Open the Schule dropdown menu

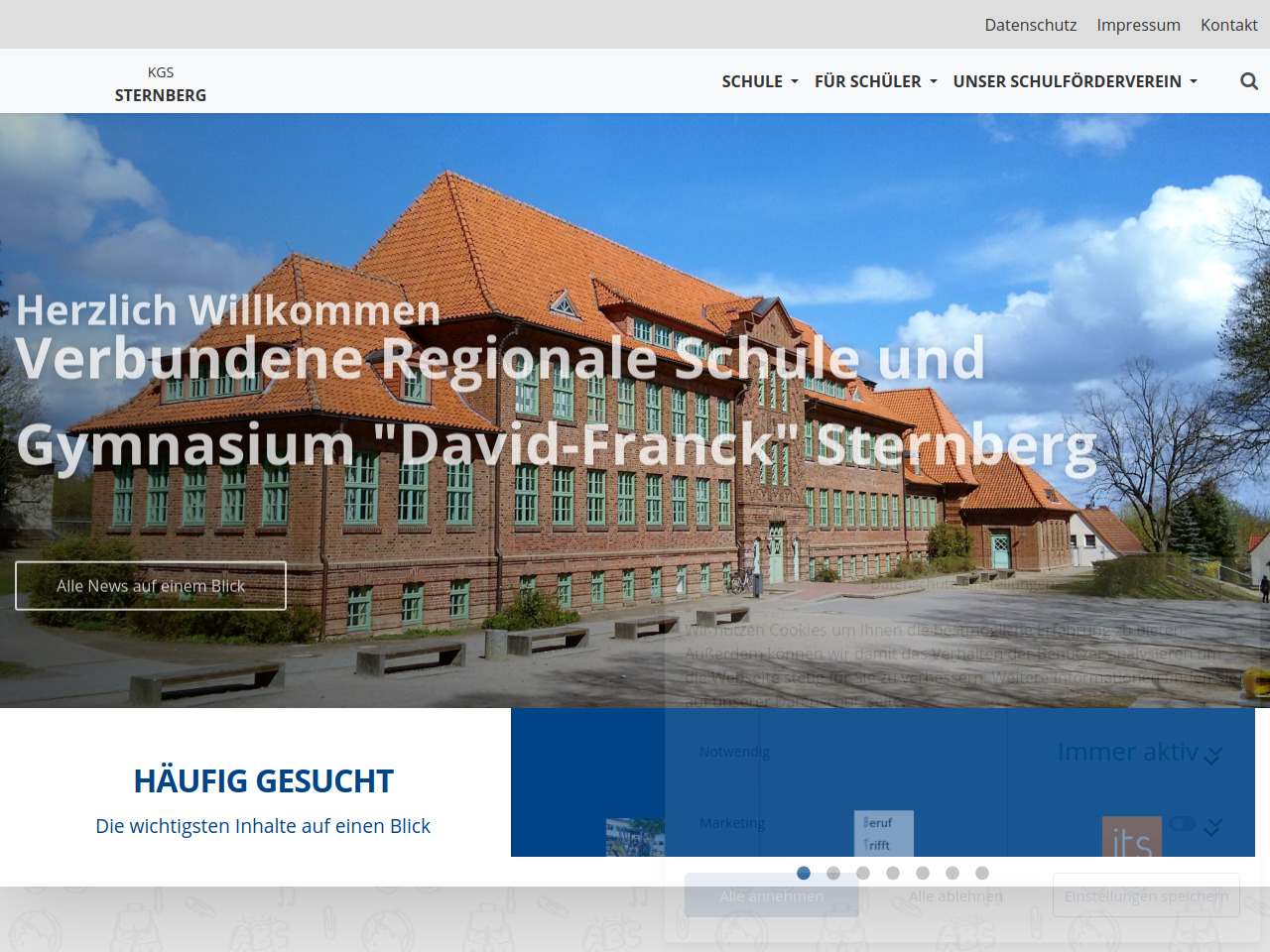pos(760,81)
